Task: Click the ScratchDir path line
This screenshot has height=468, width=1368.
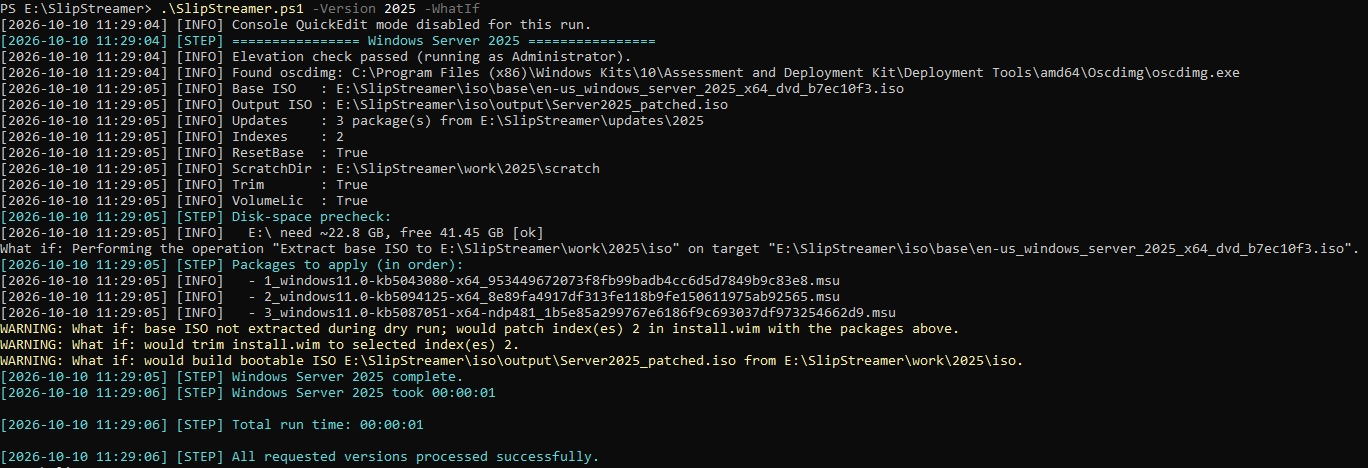Action: 300,169
